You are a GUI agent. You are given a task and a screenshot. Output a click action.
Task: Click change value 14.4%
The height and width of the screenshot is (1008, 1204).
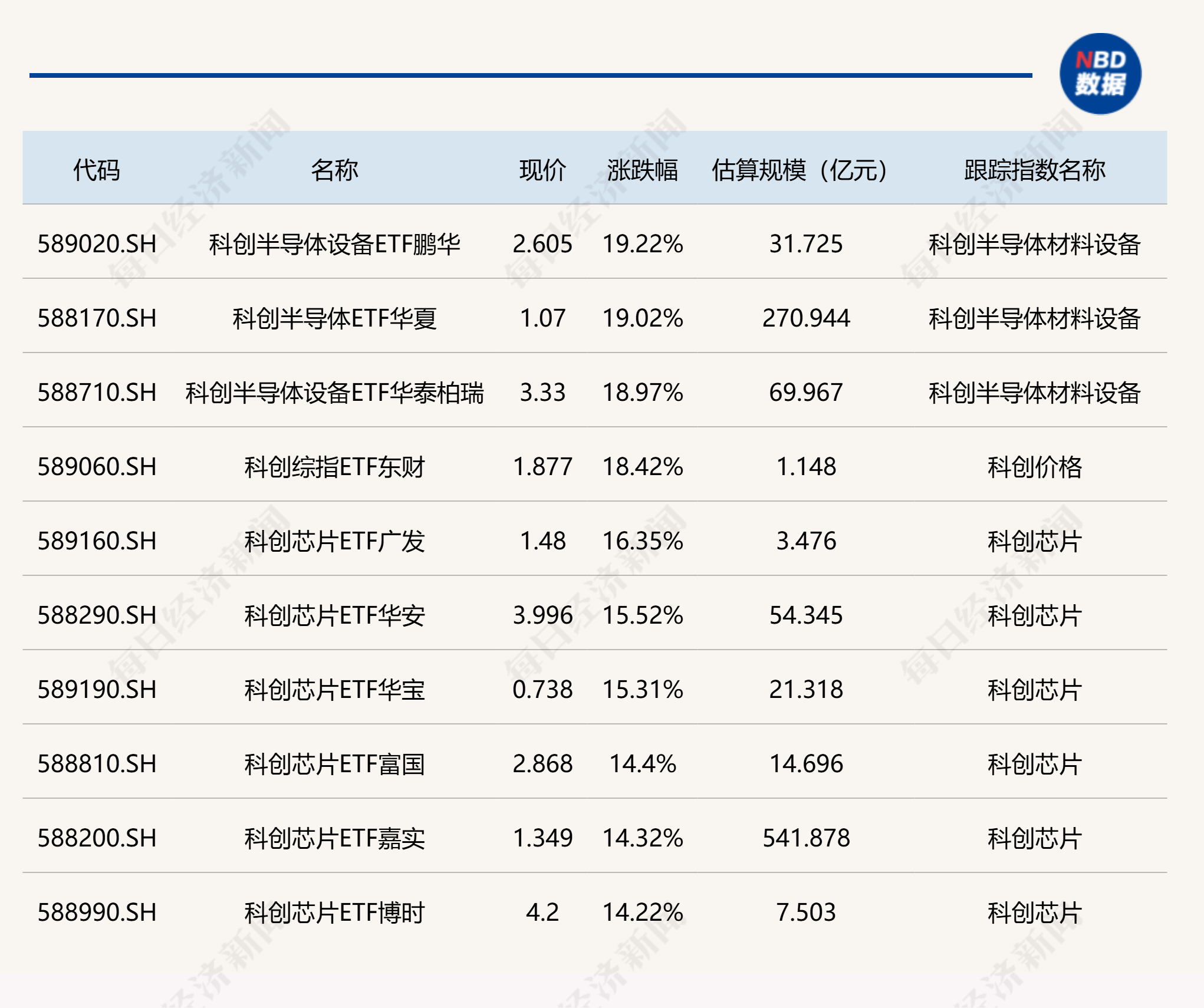click(x=643, y=764)
